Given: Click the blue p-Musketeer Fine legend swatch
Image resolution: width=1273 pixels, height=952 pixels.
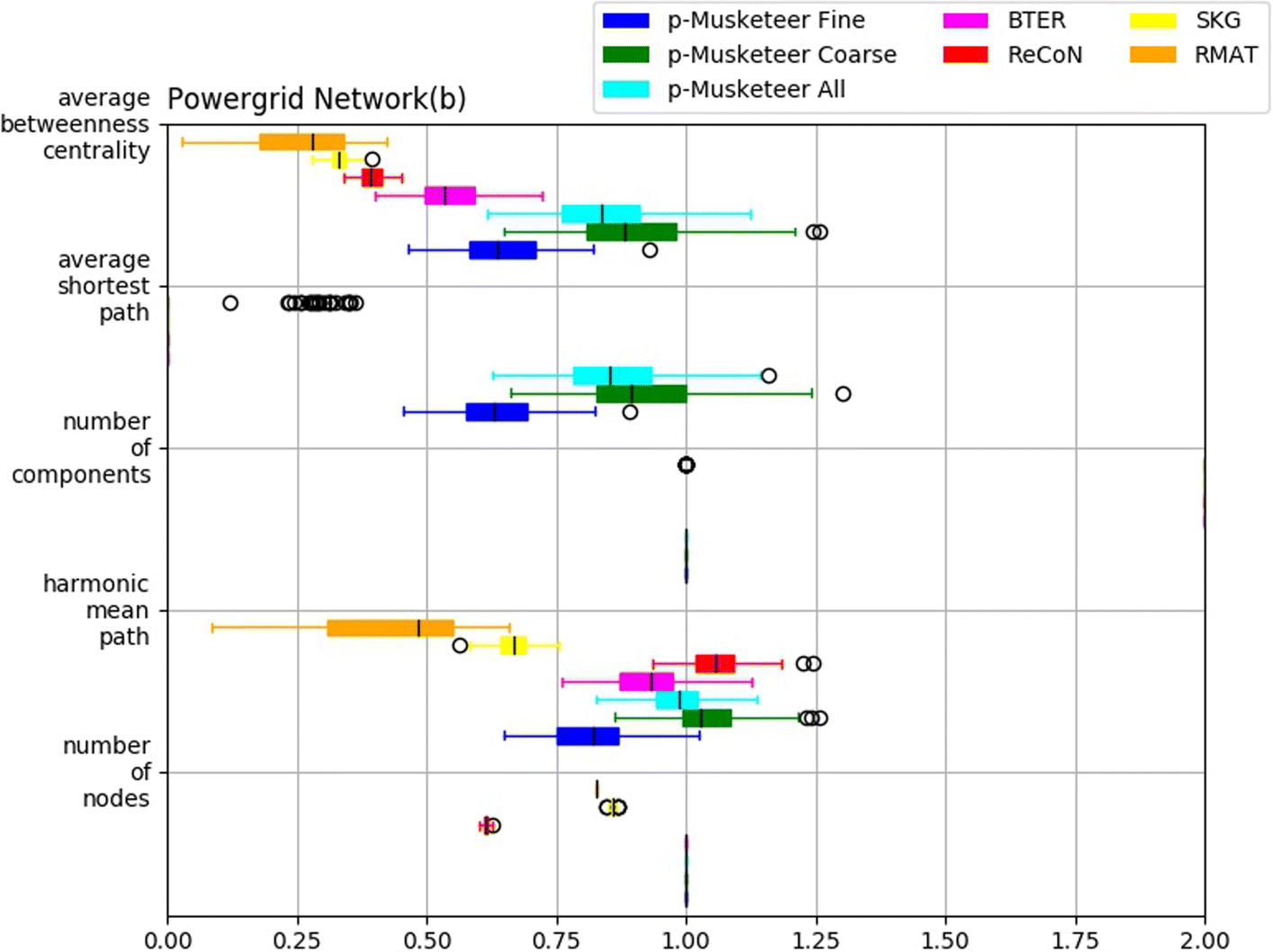Looking at the screenshot, I should tap(626, 20).
